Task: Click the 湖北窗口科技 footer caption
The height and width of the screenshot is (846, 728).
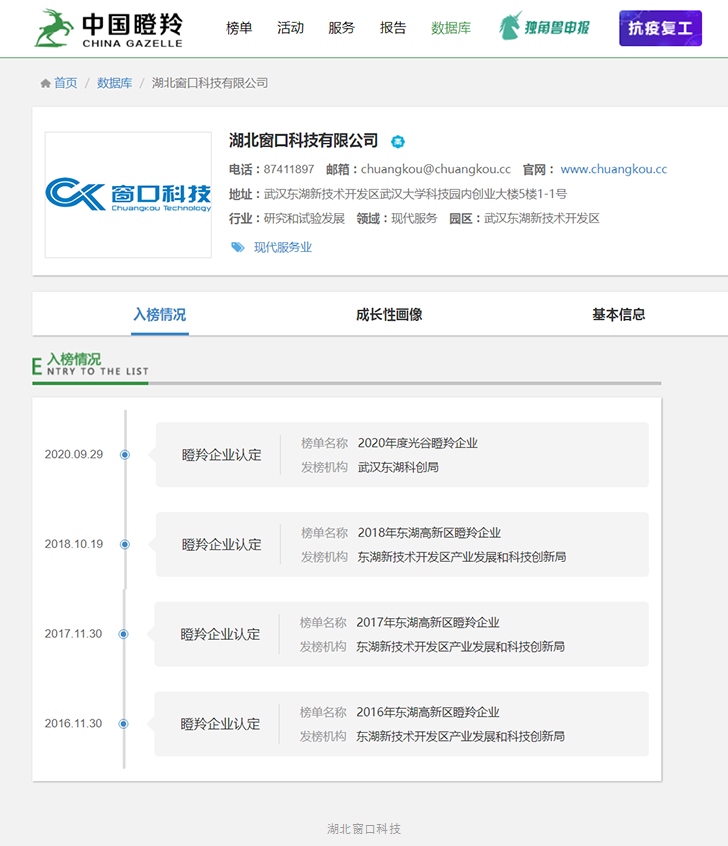Action: (364, 829)
